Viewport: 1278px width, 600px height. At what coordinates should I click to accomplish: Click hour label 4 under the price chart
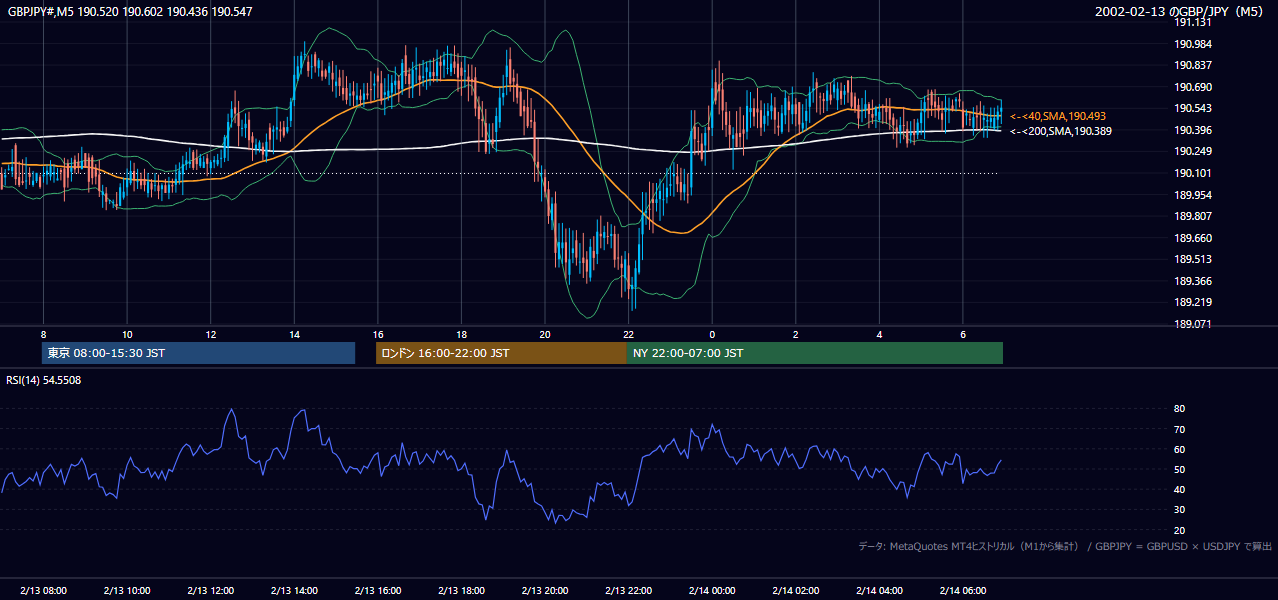(879, 334)
